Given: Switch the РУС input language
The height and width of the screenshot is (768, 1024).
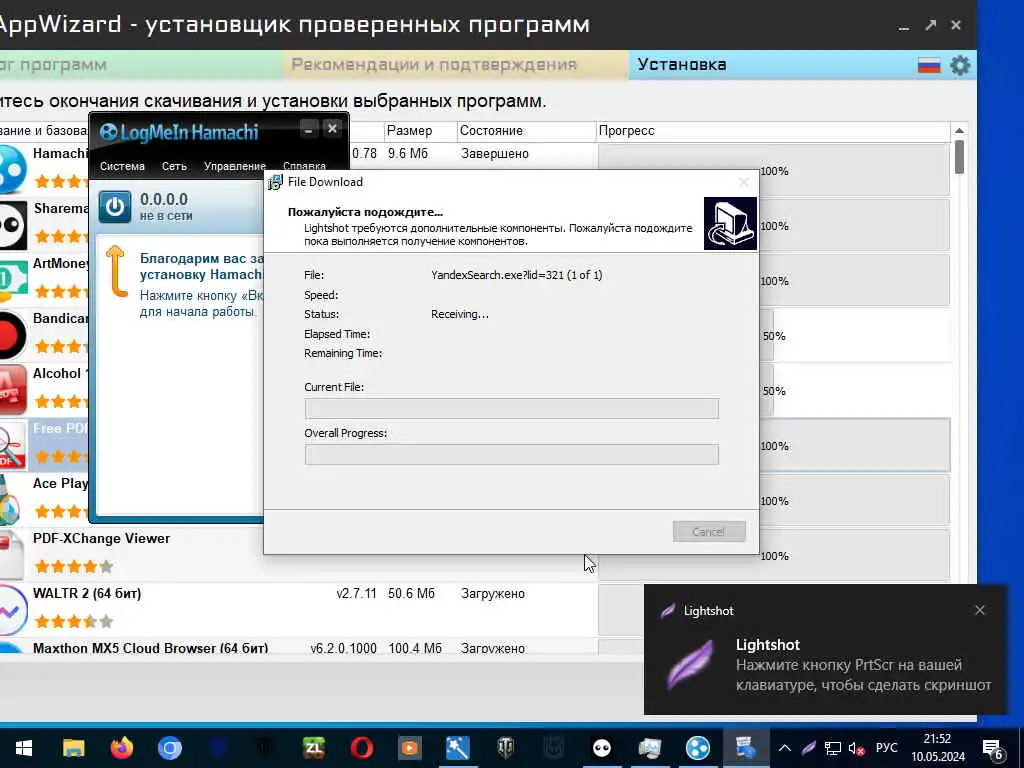Looking at the screenshot, I should click(x=886, y=748).
